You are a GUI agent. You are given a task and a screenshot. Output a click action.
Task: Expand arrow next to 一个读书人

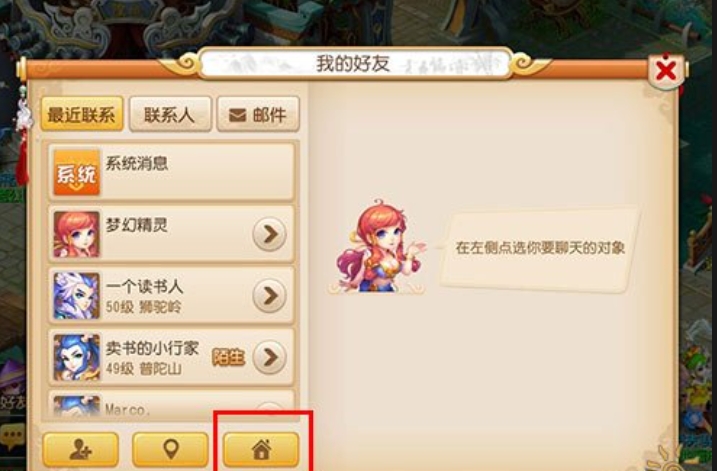[270, 296]
